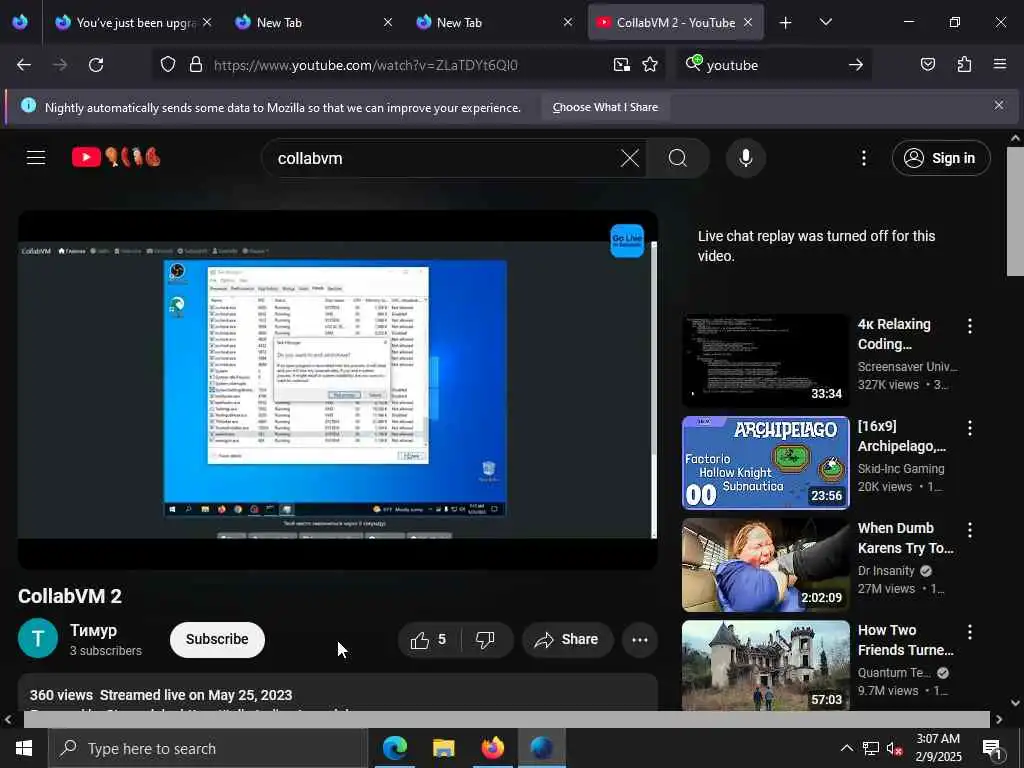Screen dimensions: 1024x768
Task: Open options for When Dumb Karens video
Action: [969, 530]
